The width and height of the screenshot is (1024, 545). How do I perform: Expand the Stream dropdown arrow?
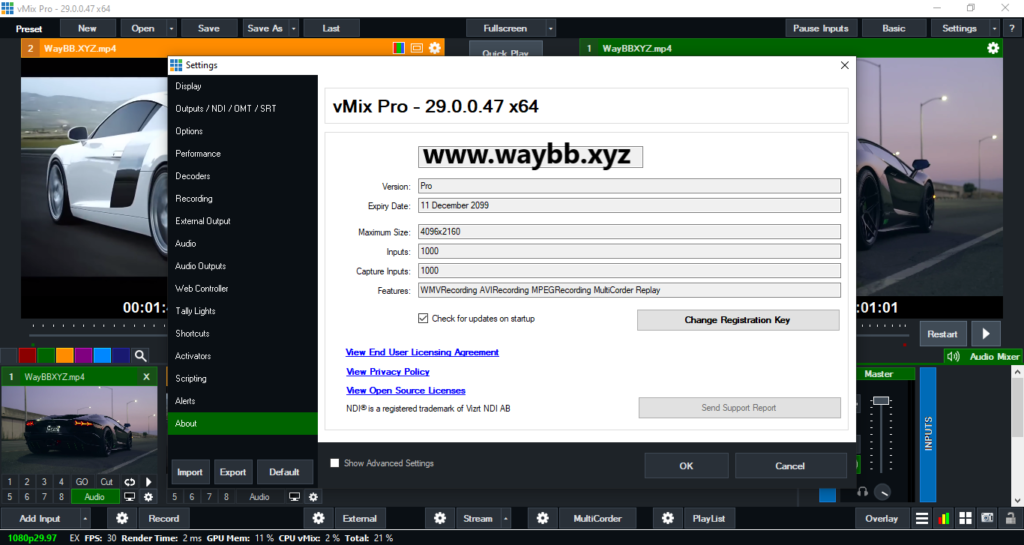pyautogui.click(x=505, y=518)
